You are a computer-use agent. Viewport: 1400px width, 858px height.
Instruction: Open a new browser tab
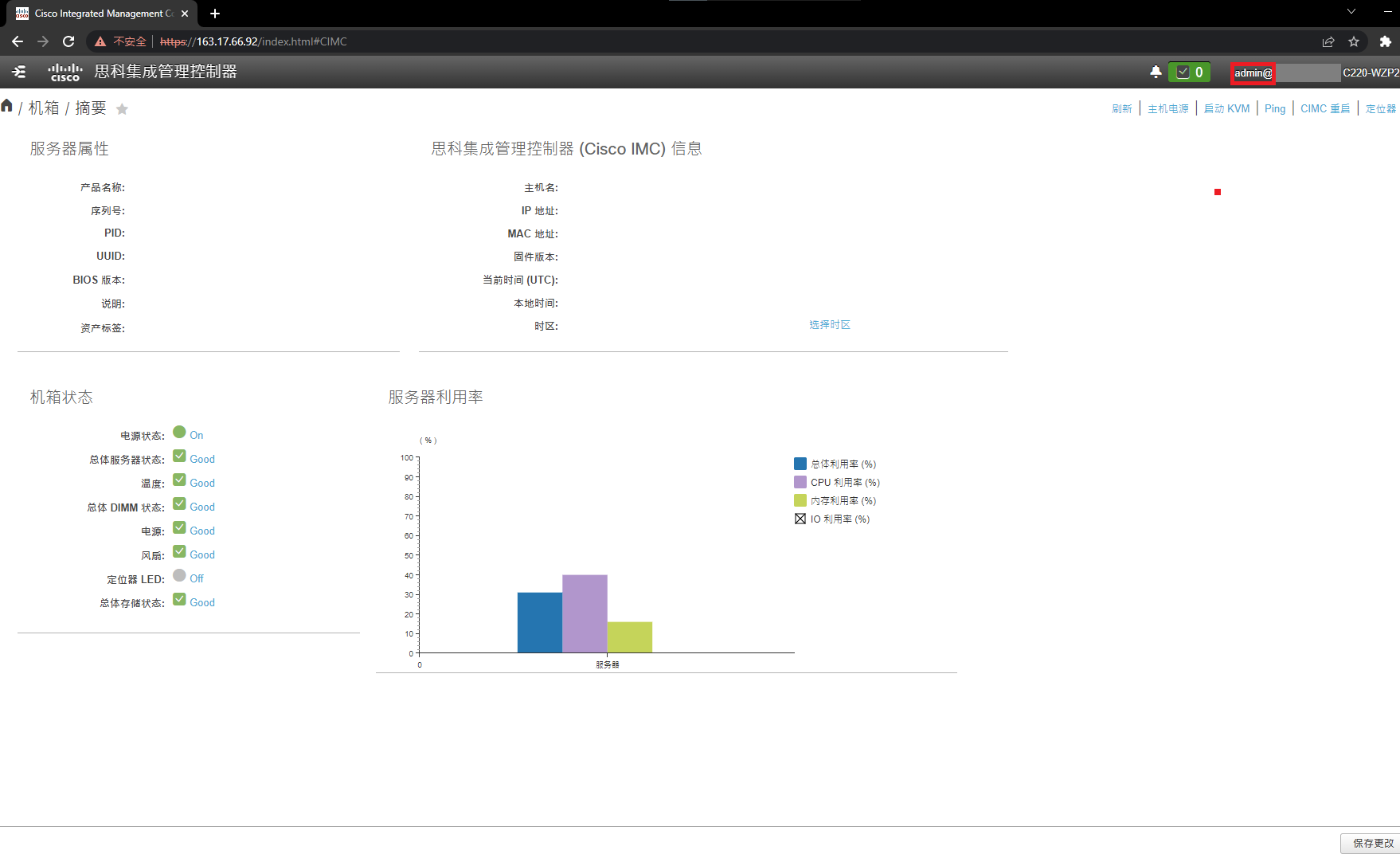coord(215,14)
